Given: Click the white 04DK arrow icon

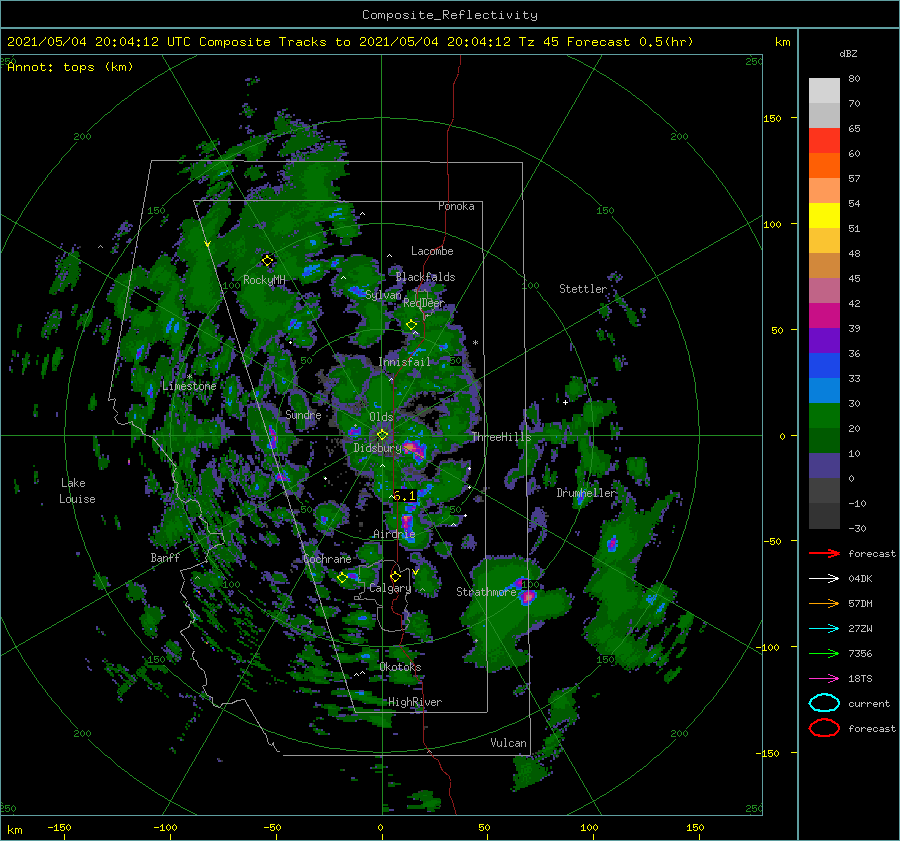Looking at the screenshot, I should click(x=824, y=579).
